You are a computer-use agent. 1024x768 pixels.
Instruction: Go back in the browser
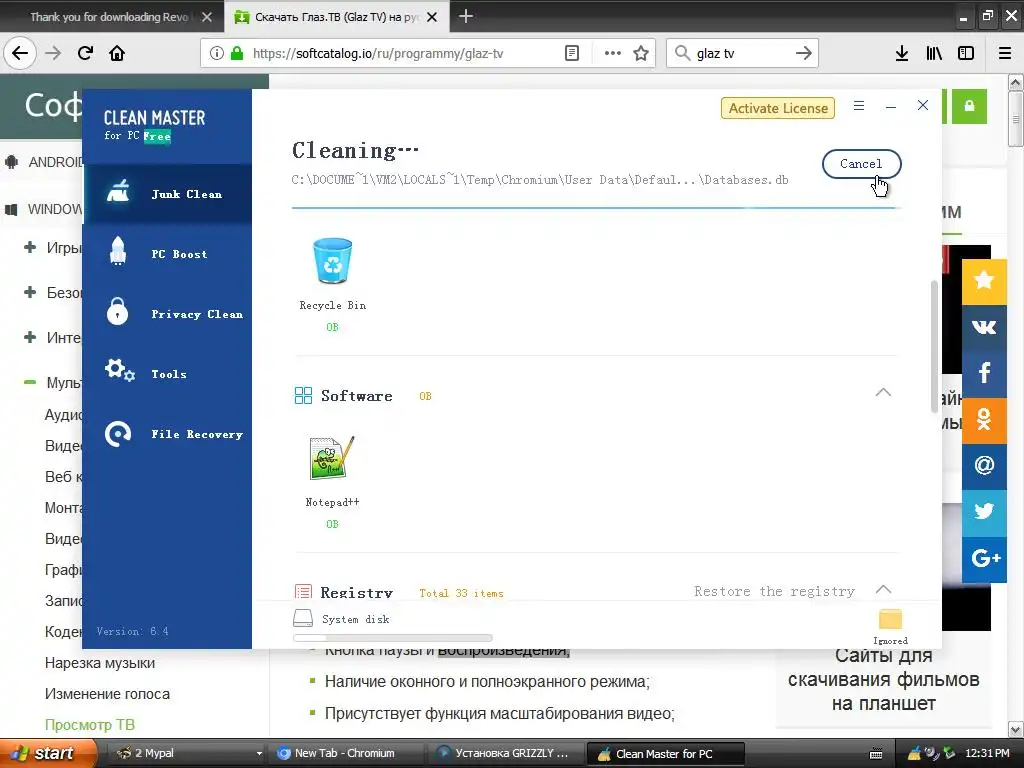pos(20,54)
